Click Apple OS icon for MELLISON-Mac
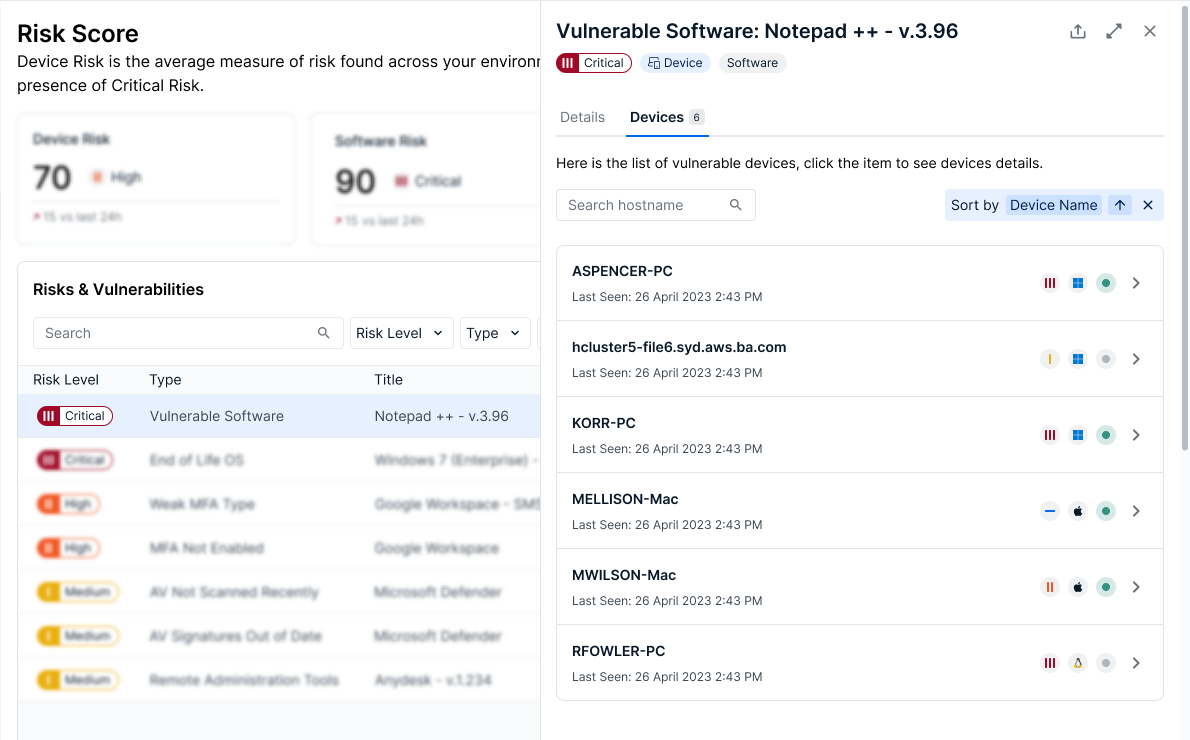This screenshot has height=740, width=1190. (1078, 511)
